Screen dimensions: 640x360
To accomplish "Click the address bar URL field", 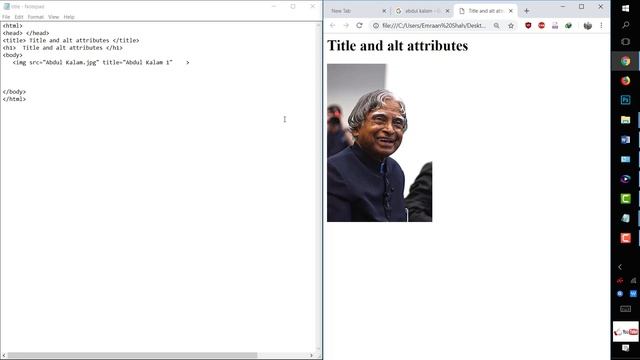I will (x=434, y=25).
